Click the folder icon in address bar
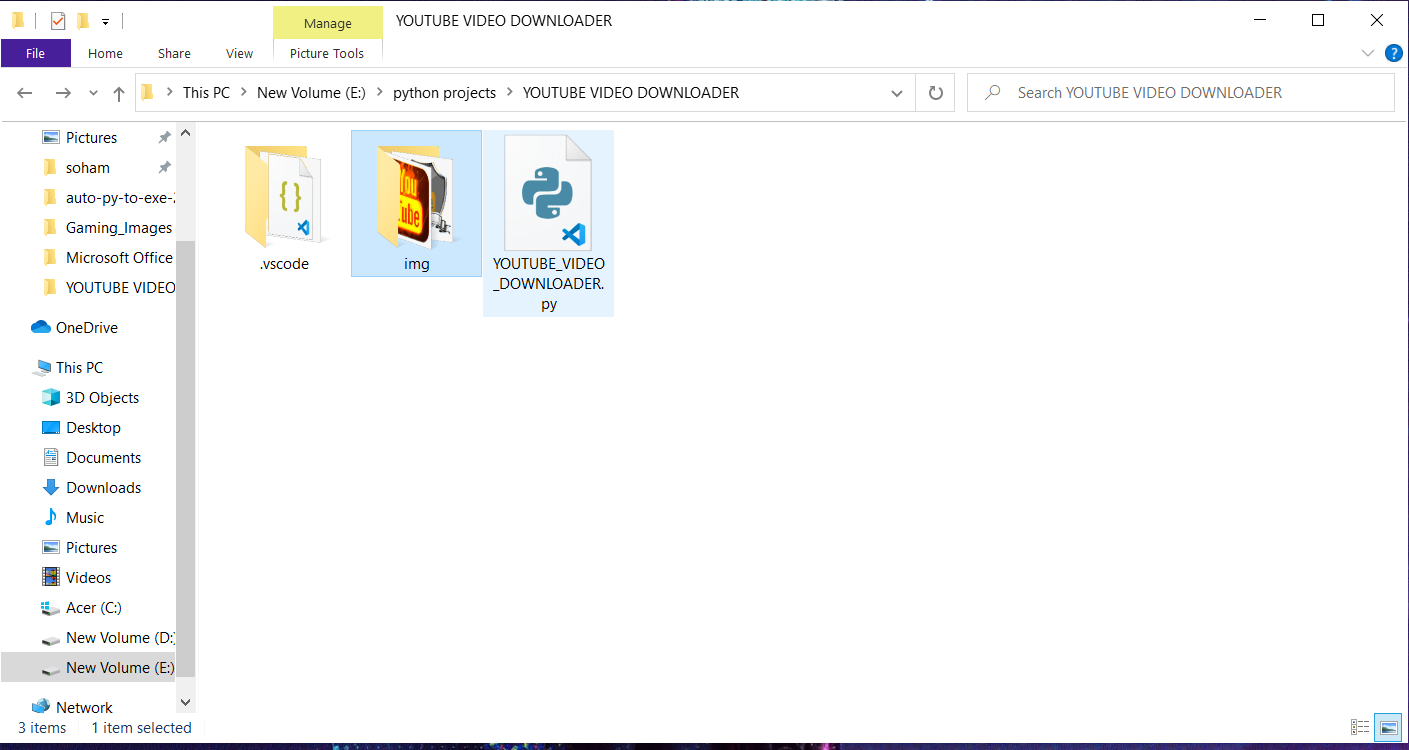Screen dimensions: 1409x750 pyautogui.click(x=148, y=93)
